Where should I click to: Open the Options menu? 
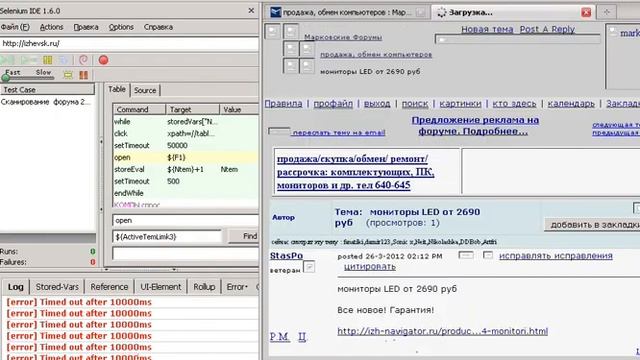click(x=121, y=27)
